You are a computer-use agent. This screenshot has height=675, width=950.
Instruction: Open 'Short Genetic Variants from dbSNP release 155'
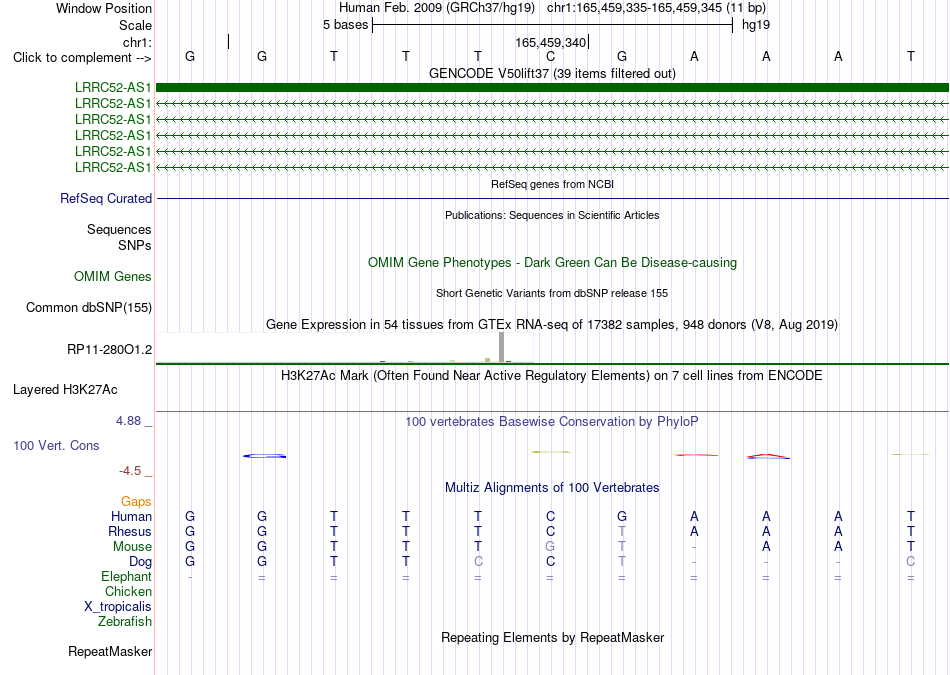(552, 293)
